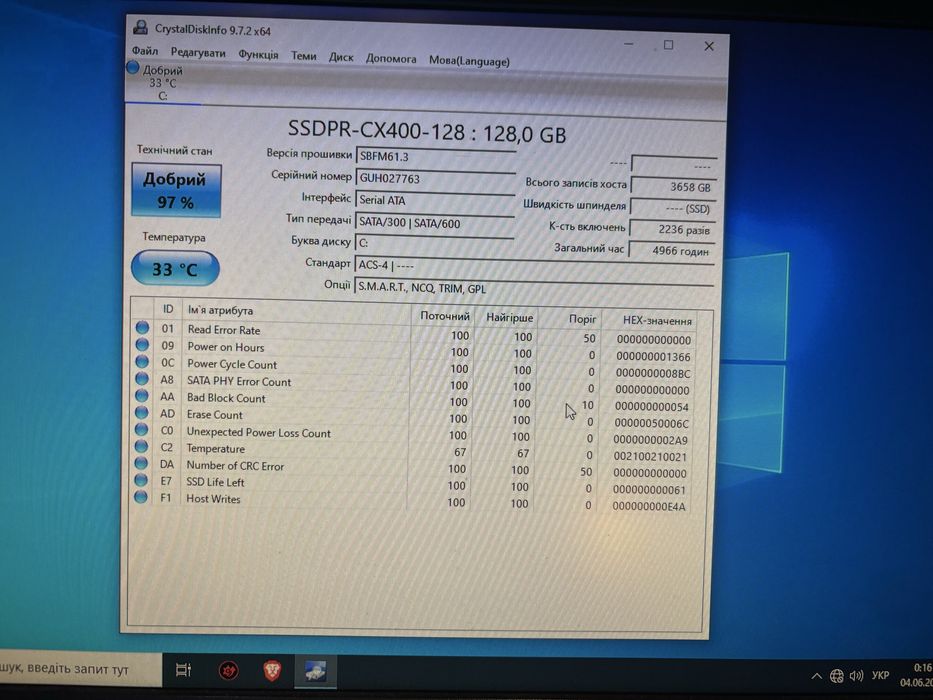Click the status icon for Power on Hours

click(142, 344)
